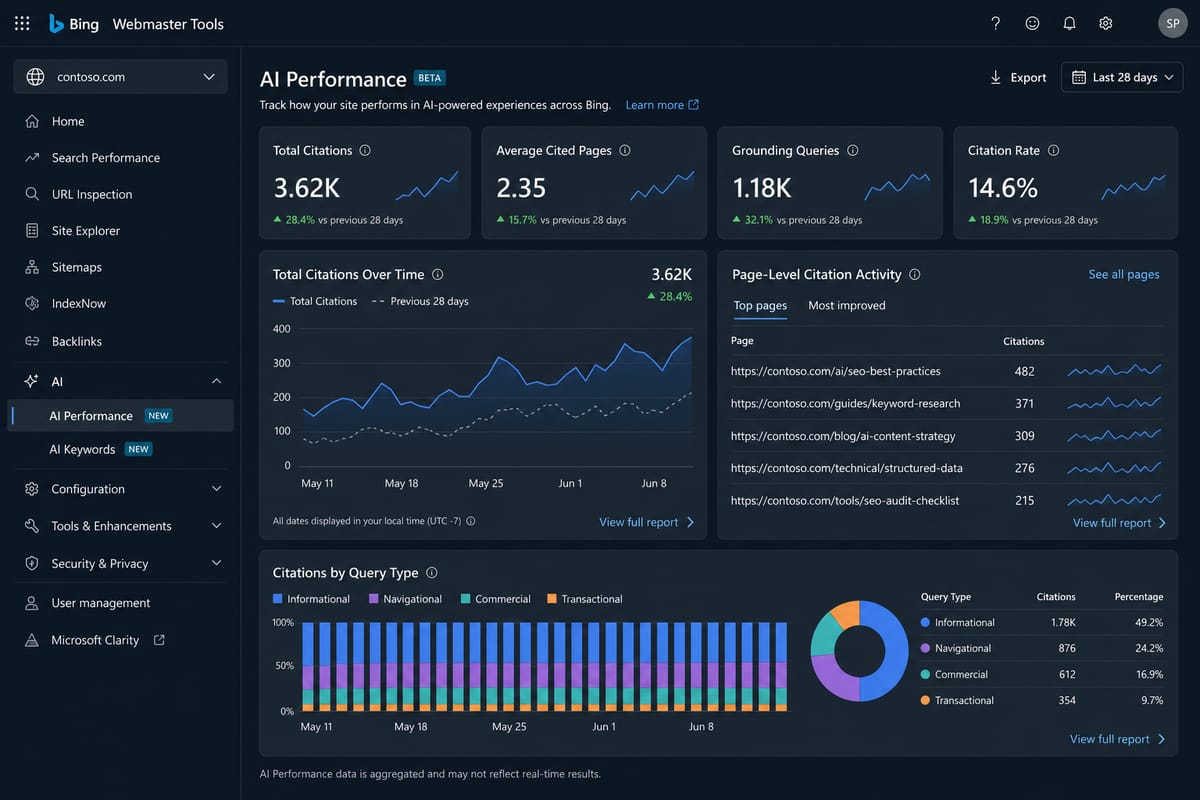Click the Home house icon
1200x800 pixels.
click(31, 121)
